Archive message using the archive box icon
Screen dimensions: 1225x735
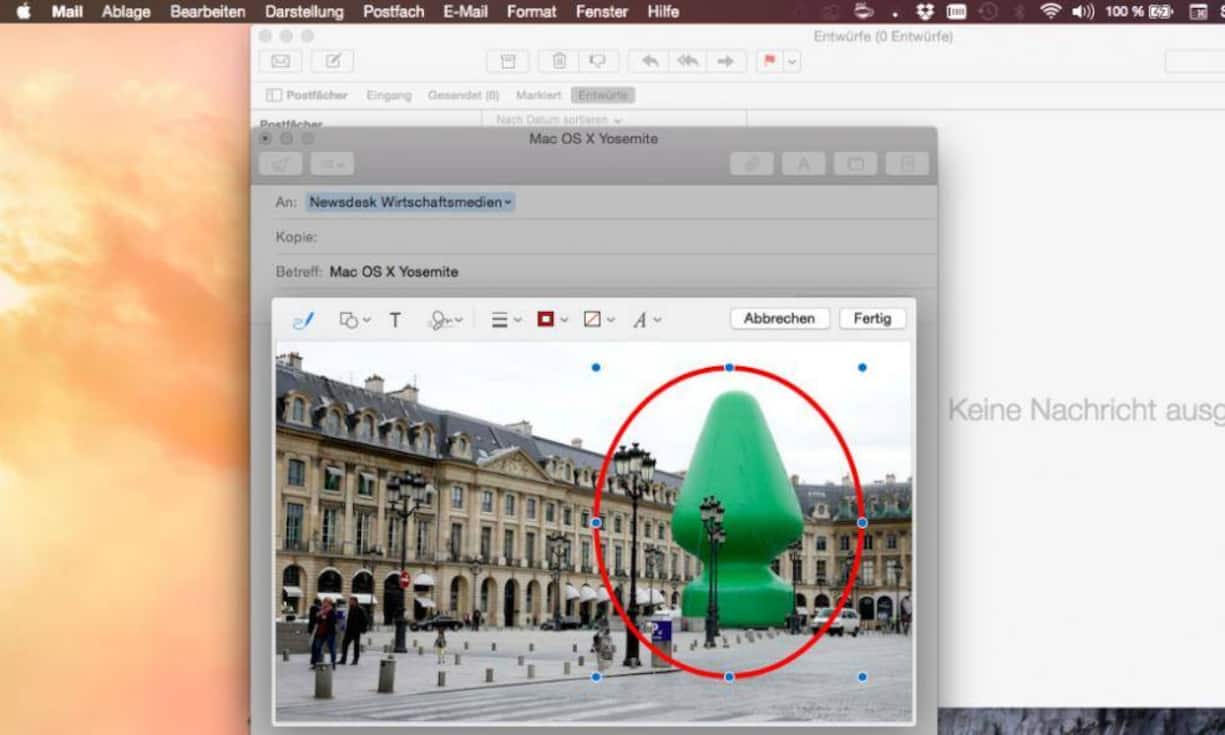[x=507, y=61]
